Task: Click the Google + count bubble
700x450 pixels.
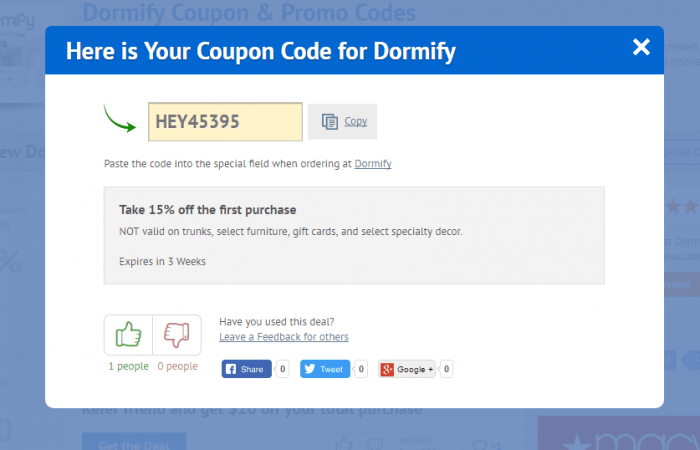Action: point(446,369)
